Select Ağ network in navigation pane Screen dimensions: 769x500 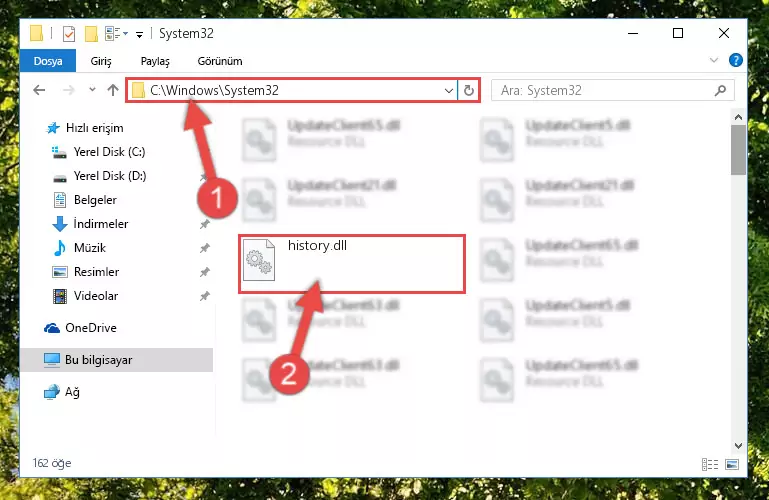(61, 392)
